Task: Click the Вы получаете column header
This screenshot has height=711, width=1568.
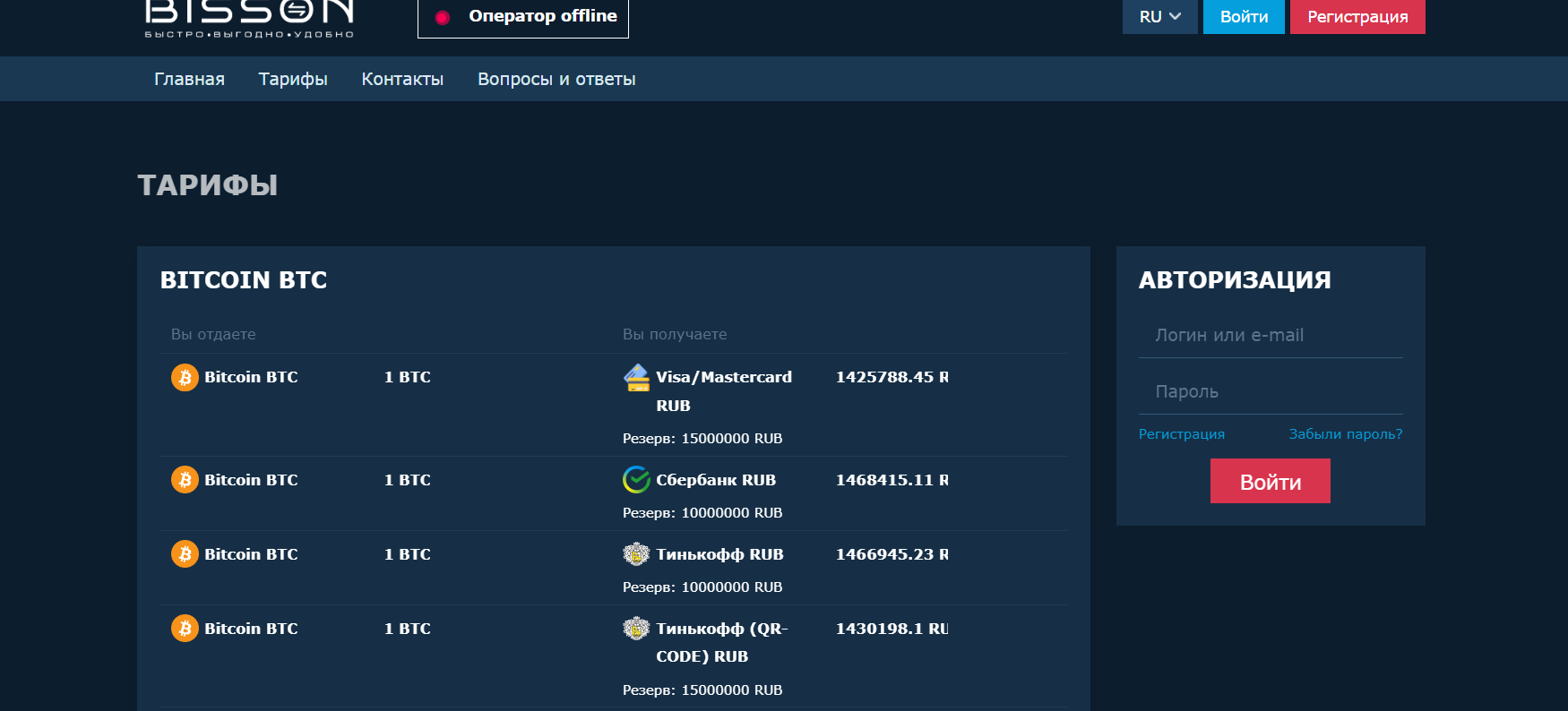Action: [675, 334]
